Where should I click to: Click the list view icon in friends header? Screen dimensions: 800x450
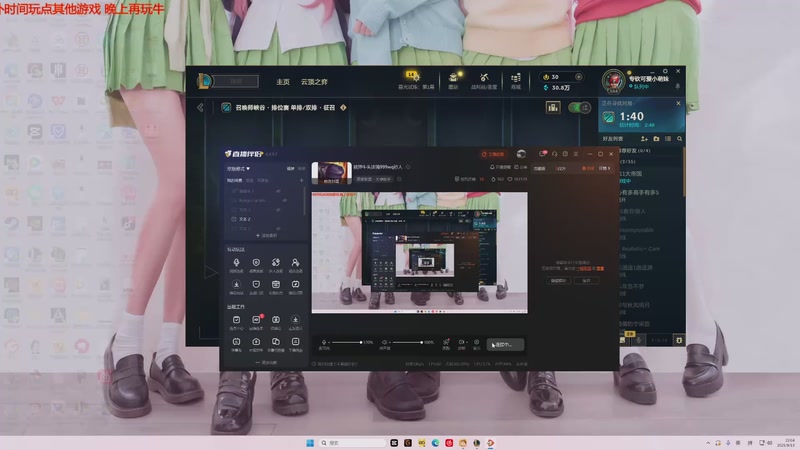click(668, 139)
